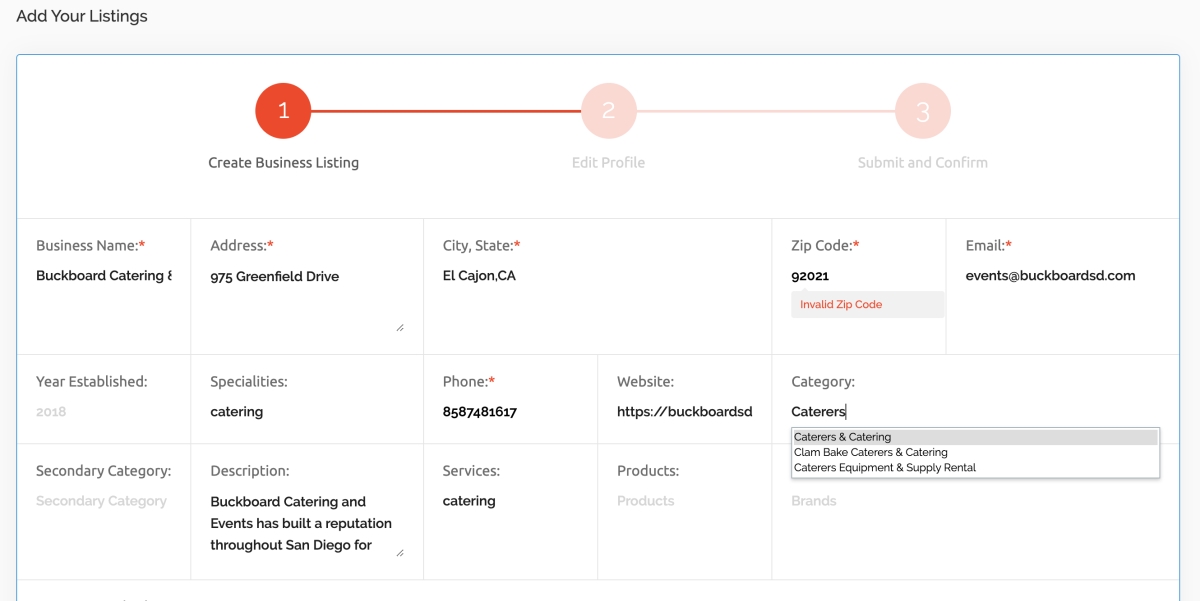Click the Edit Profile step label
Viewport: 1200px width, 601px height.
608,162
